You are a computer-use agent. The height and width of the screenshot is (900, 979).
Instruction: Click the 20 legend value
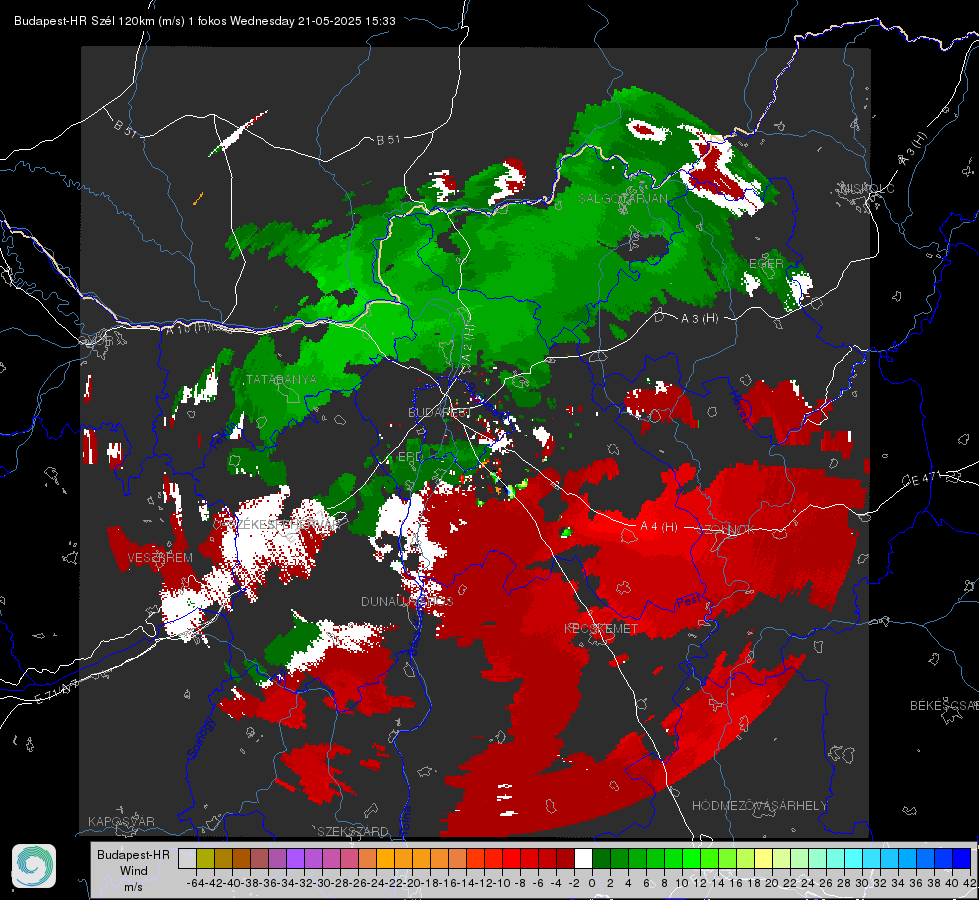pyautogui.click(x=772, y=883)
